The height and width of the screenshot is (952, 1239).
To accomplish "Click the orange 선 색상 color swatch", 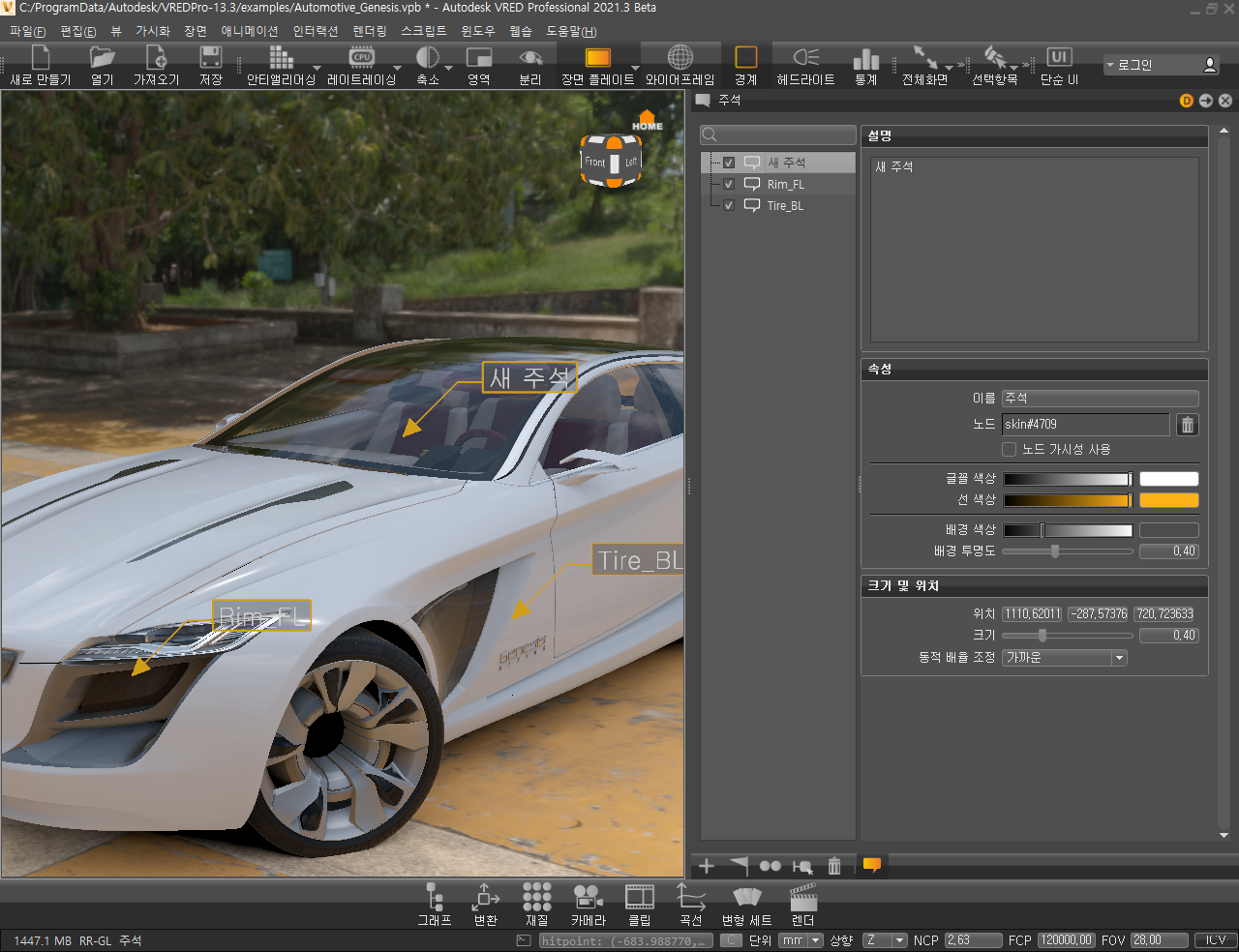I will coord(1168,500).
